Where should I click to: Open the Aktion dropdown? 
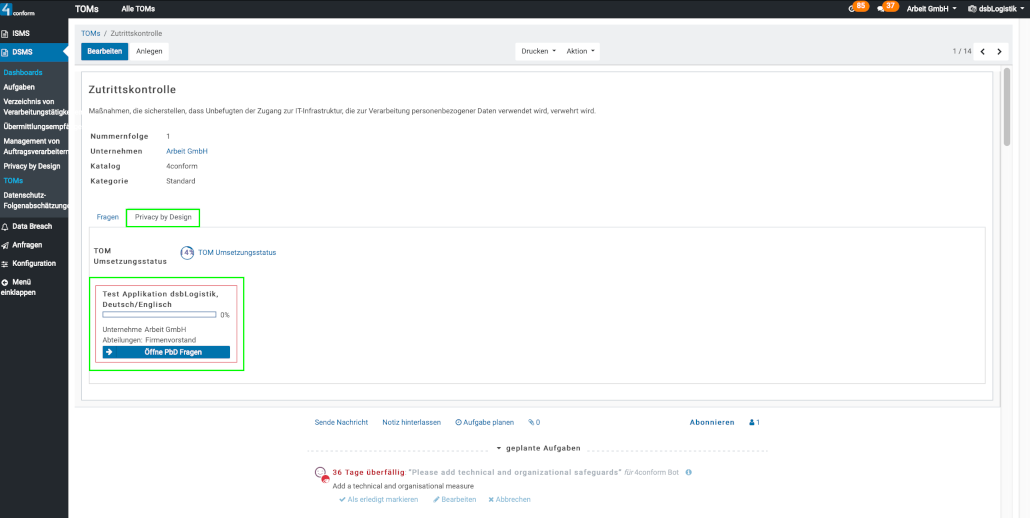coord(580,51)
